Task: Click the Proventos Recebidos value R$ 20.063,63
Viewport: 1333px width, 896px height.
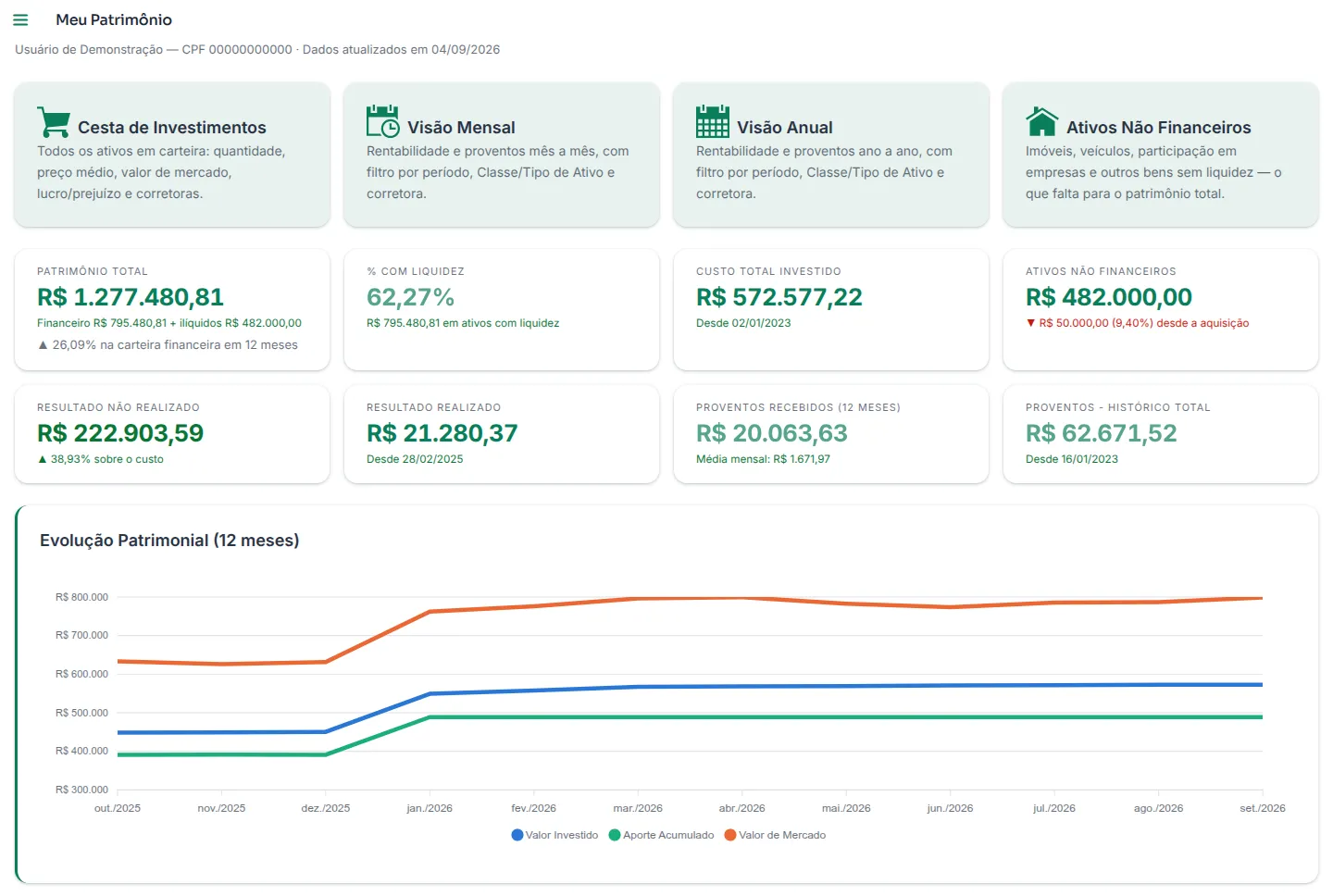Action: pyautogui.click(x=772, y=433)
